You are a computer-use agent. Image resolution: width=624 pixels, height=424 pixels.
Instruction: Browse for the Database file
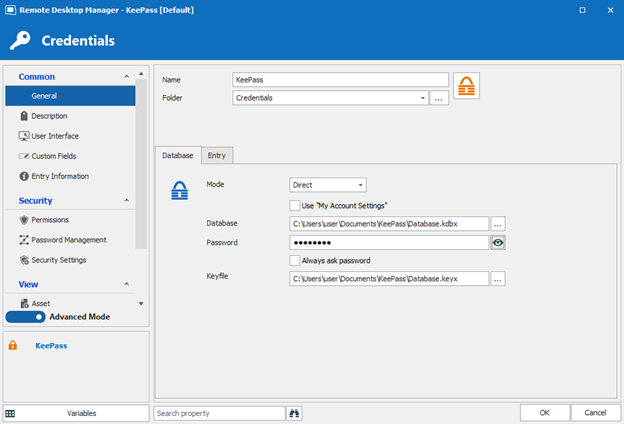coord(497,224)
